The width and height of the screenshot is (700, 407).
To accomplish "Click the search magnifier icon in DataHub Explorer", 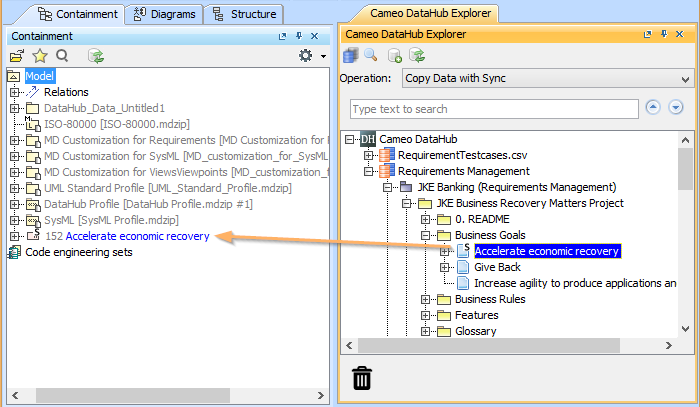I will [371, 55].
